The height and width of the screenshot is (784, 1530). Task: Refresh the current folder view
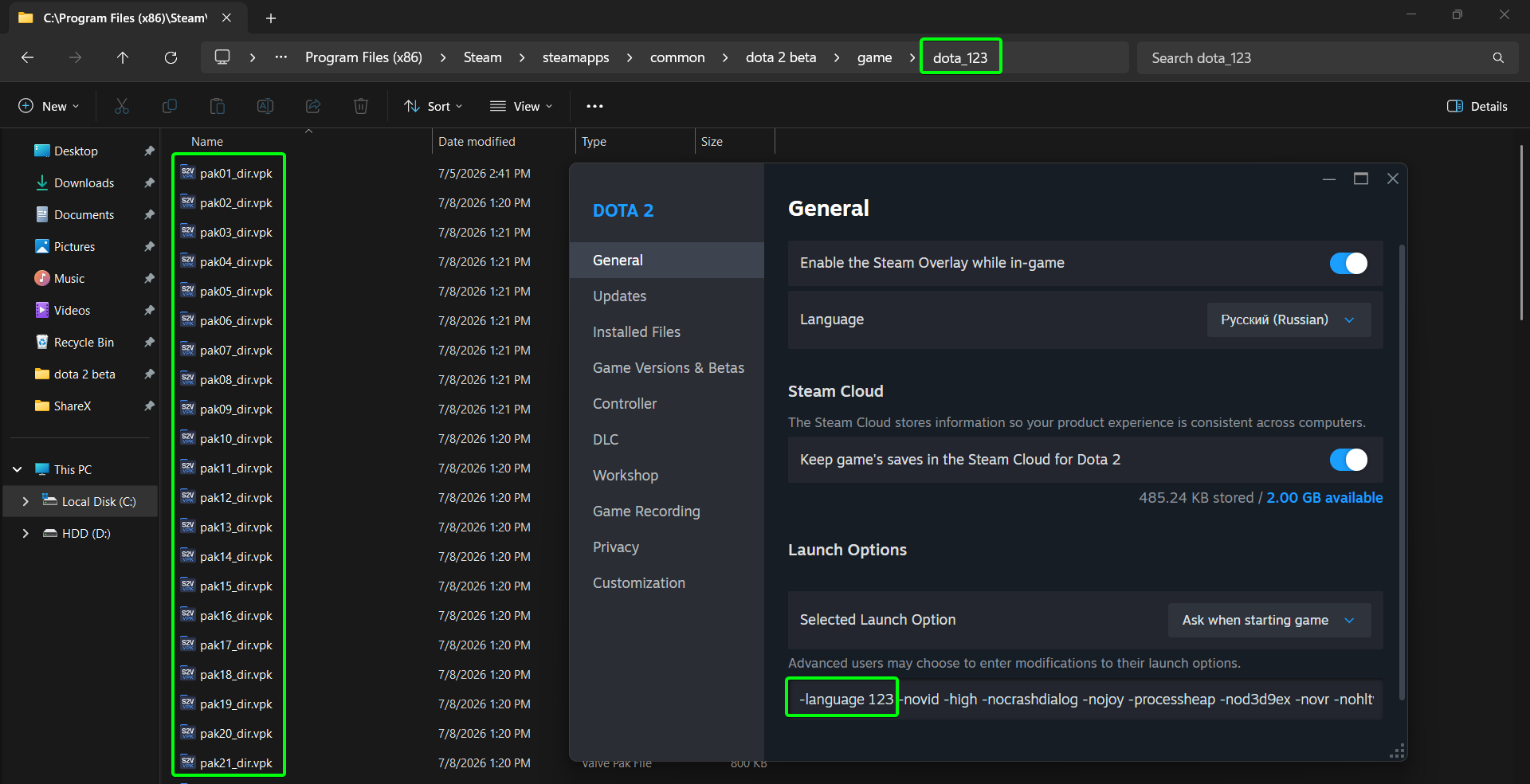(x=171, y=57)
